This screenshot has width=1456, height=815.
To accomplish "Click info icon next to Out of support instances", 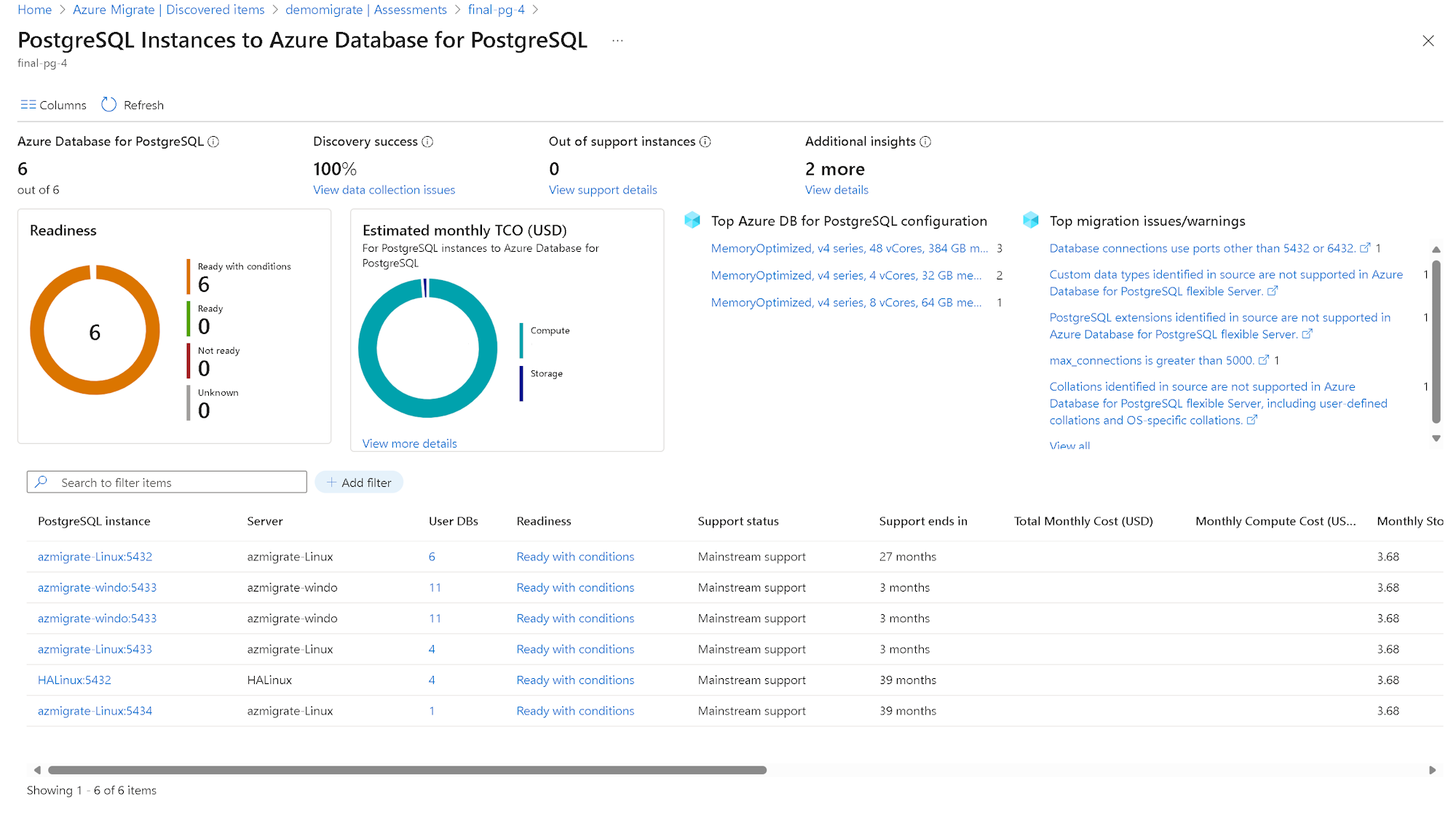I will tap(705, 142).
